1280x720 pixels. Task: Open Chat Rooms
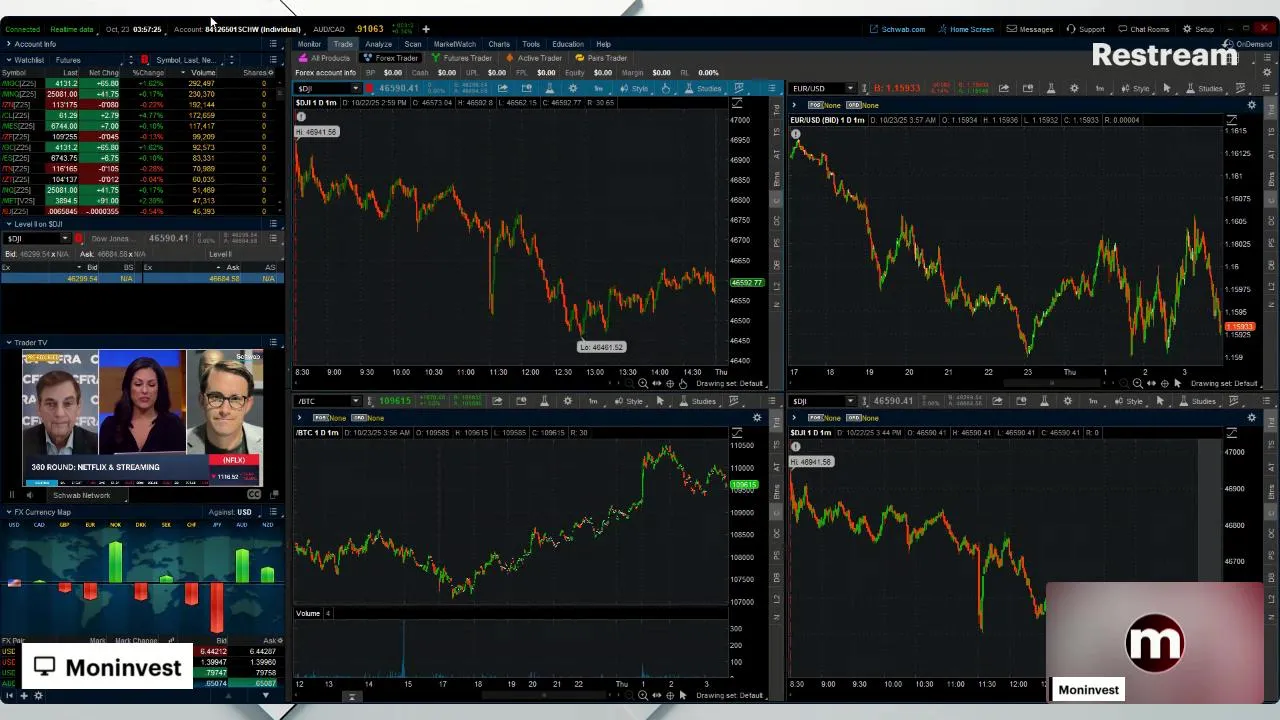click(1143, 29)
